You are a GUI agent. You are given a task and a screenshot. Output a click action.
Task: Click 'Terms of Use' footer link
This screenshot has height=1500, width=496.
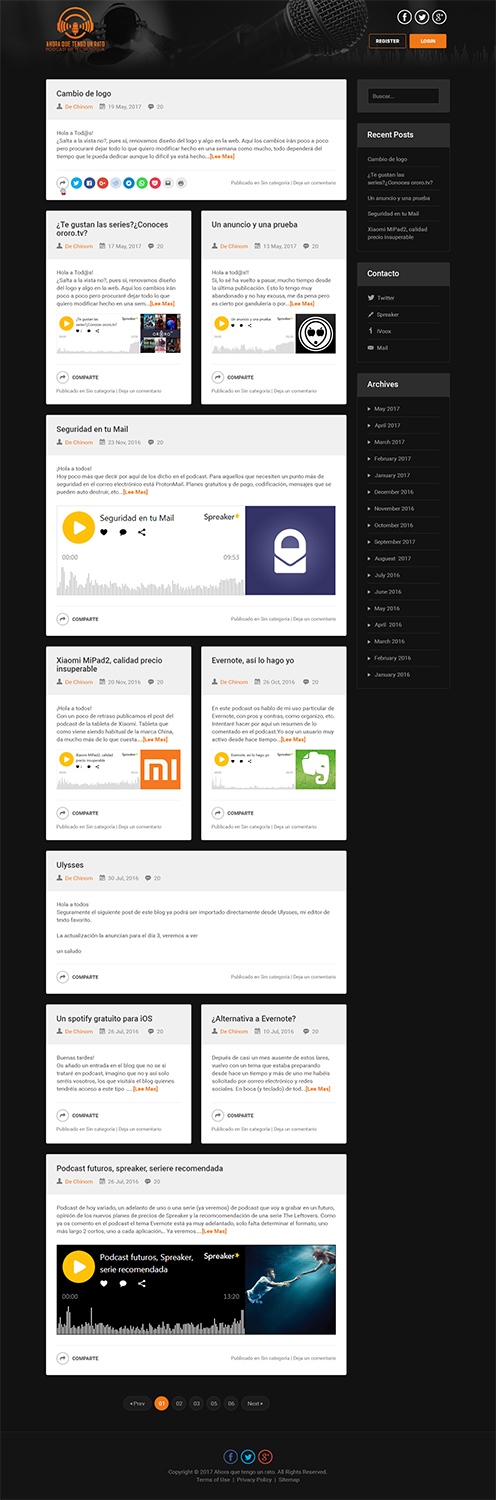[213, 1479]
